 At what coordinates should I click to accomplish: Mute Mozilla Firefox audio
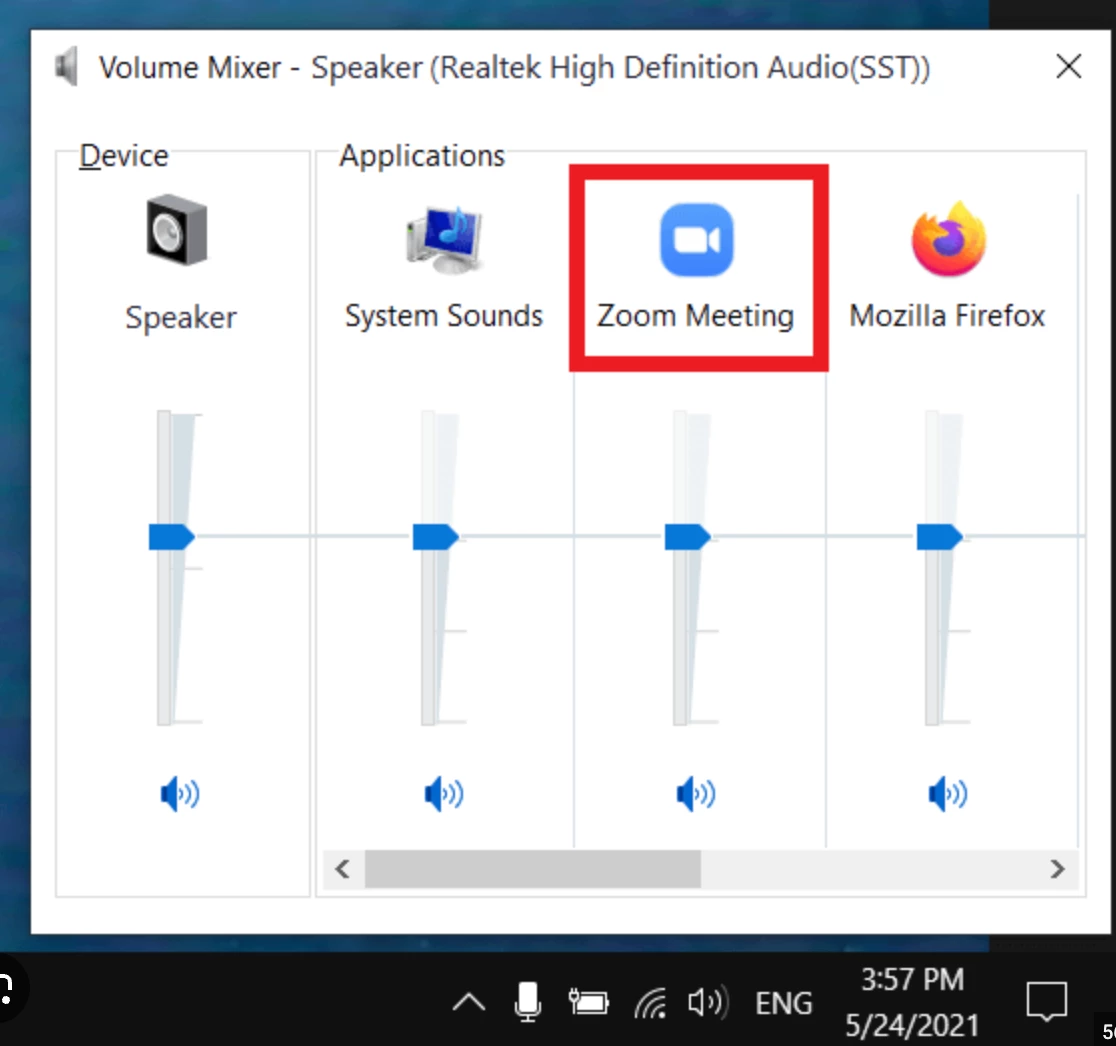(x=947, y=794)
